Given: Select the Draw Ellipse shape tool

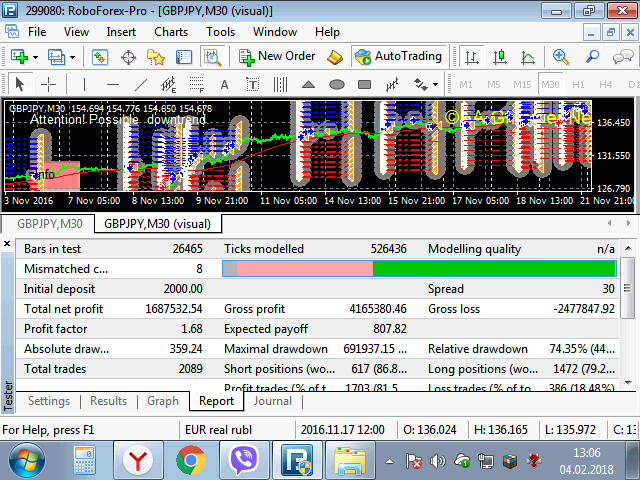Looking at the screenshot, I should pyautogui.click(x=337, y=84).
